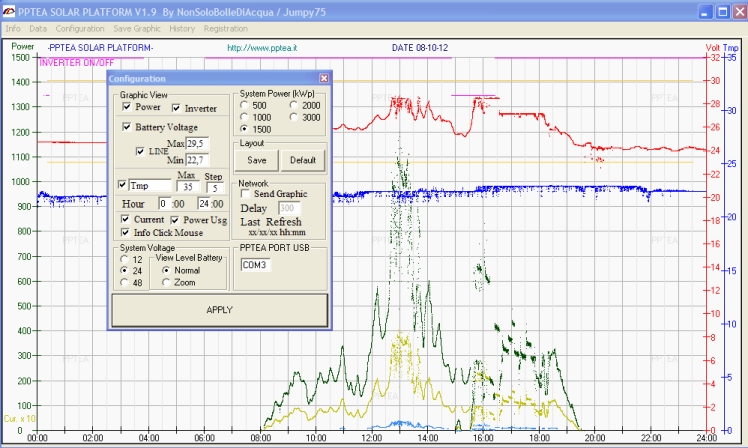Select 12 system voltage option

(125, 259)
